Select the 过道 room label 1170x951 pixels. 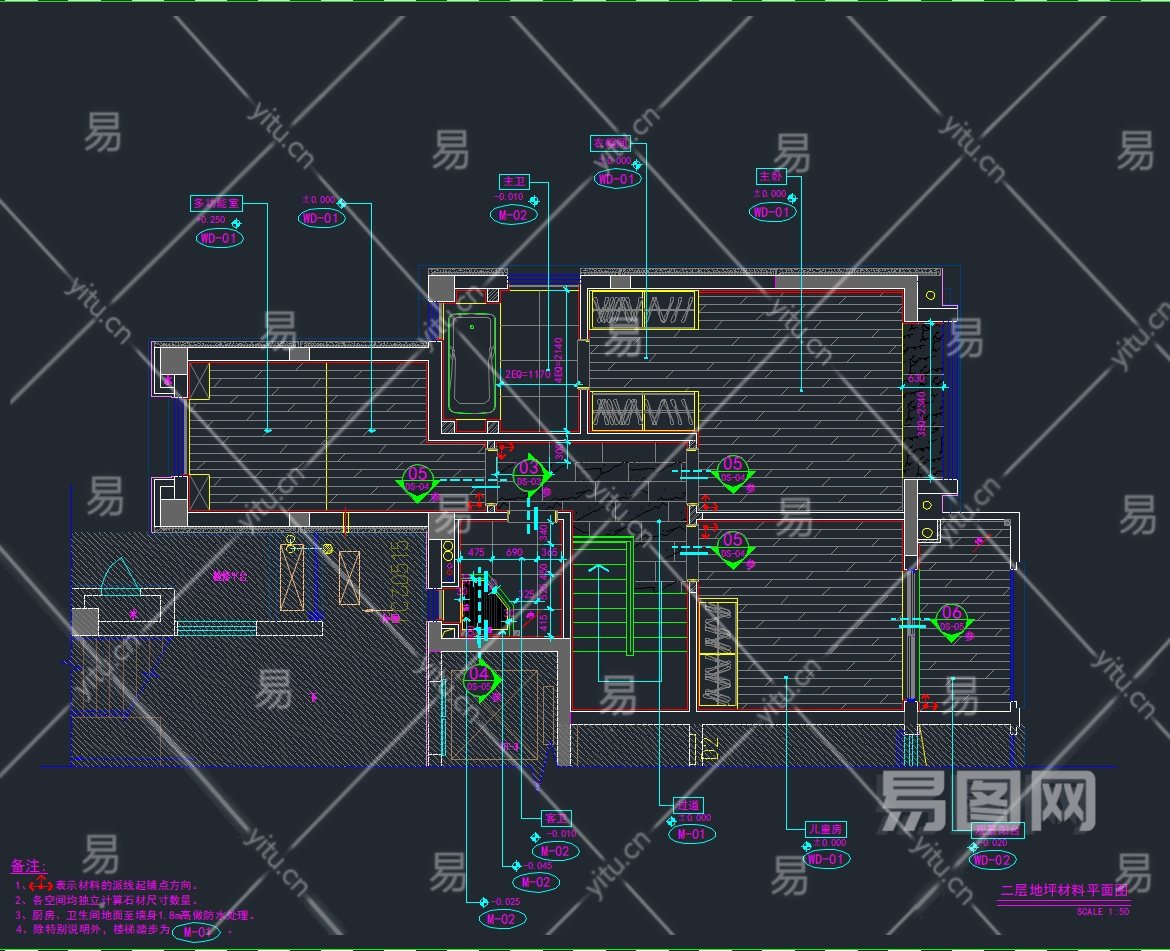pyautogui.click(x=688, y=805)
